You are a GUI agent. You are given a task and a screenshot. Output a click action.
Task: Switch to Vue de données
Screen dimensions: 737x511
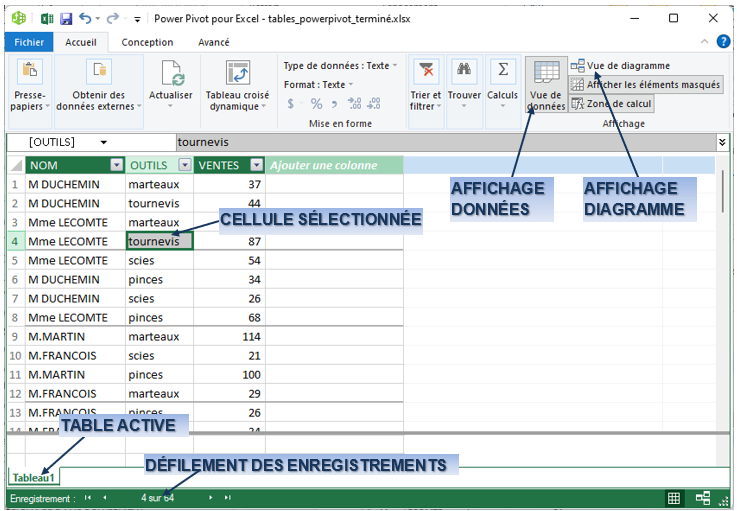click(x=546, y=85)
